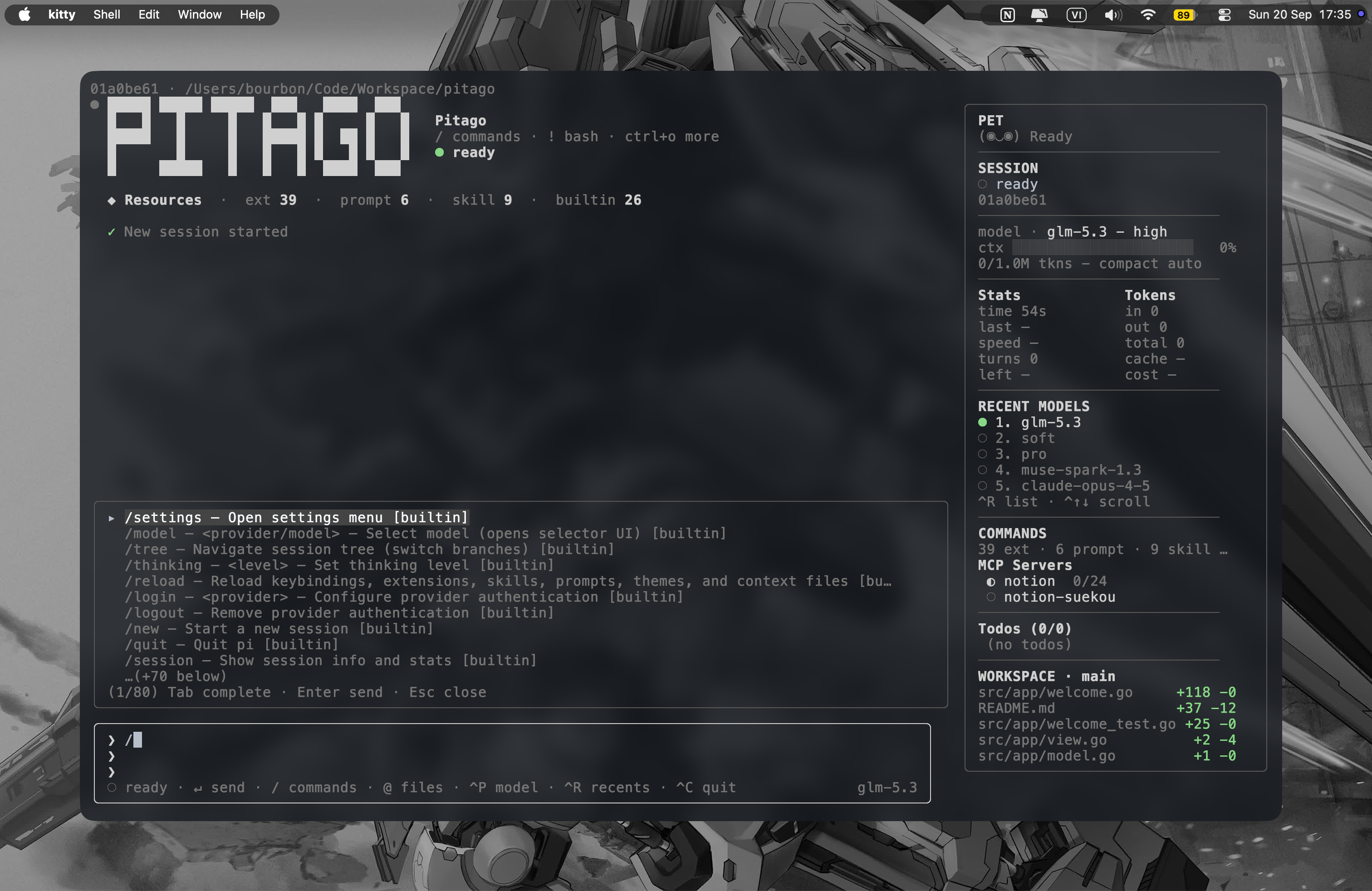Open Control Center icon
The image size is (1372, 891).
point(1225,15)
